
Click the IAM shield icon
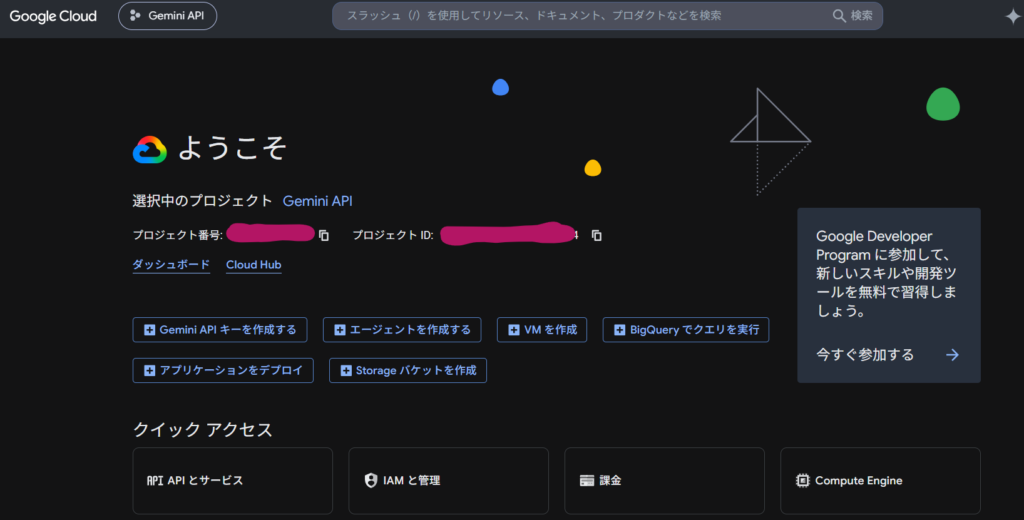click(371, 480)
